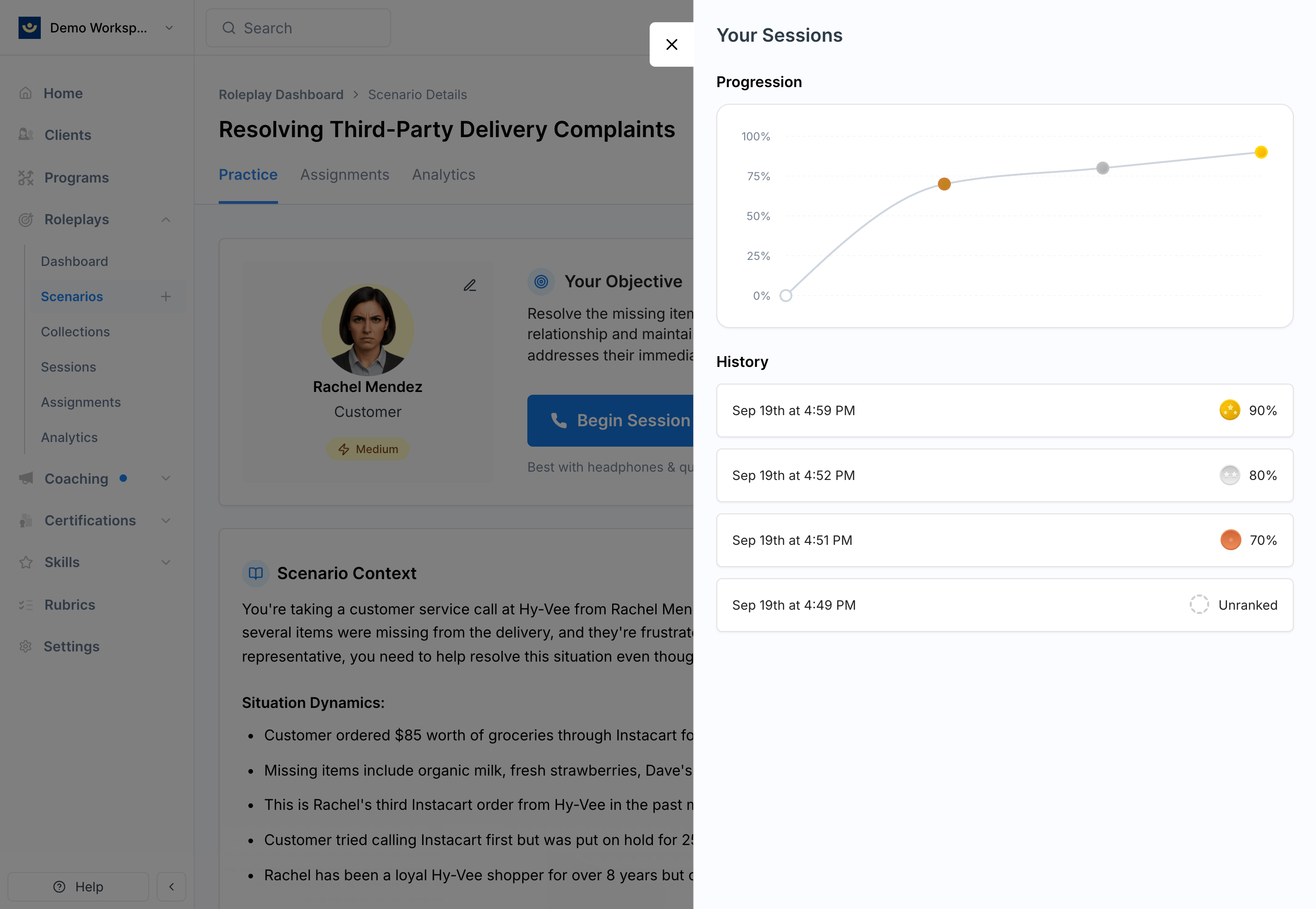Click the silver 80% chart point
The width and height of the screenshot is (1316, 909).
click(1103, 168)
